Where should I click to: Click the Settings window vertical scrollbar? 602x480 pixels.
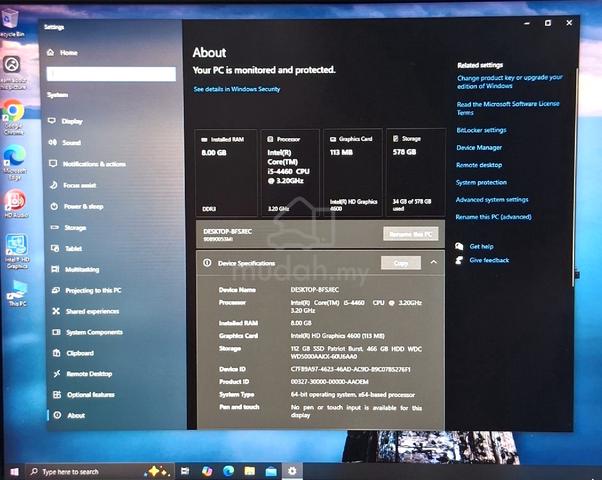coord(575,177)
